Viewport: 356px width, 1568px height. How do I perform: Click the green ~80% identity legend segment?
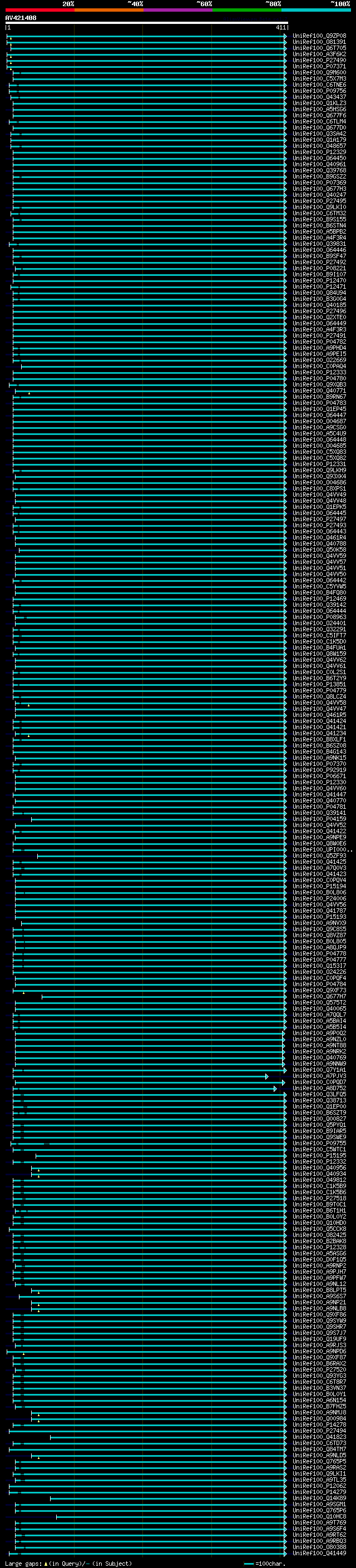click(247, 10)
